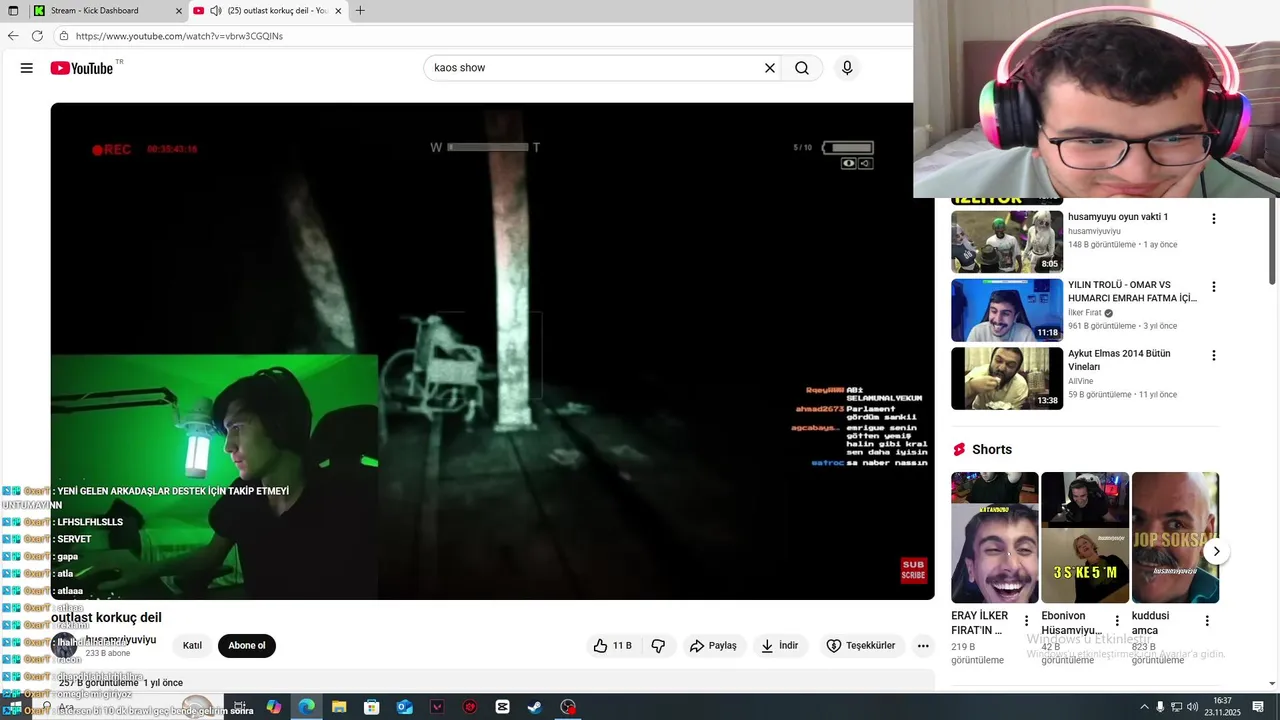Open Outlook from taskbar
Viewport: 1280px width, 720px height.
(x=404, y=707)
